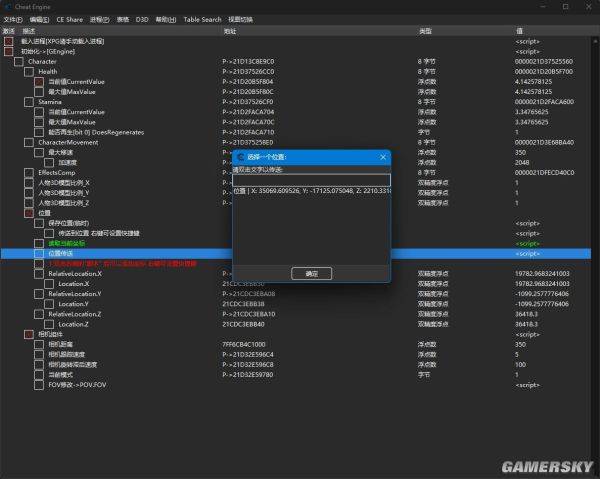Open the Table Search menu
Image resolution: width=600 pixels, height=479 pixels.
click(x=202, y=20)
